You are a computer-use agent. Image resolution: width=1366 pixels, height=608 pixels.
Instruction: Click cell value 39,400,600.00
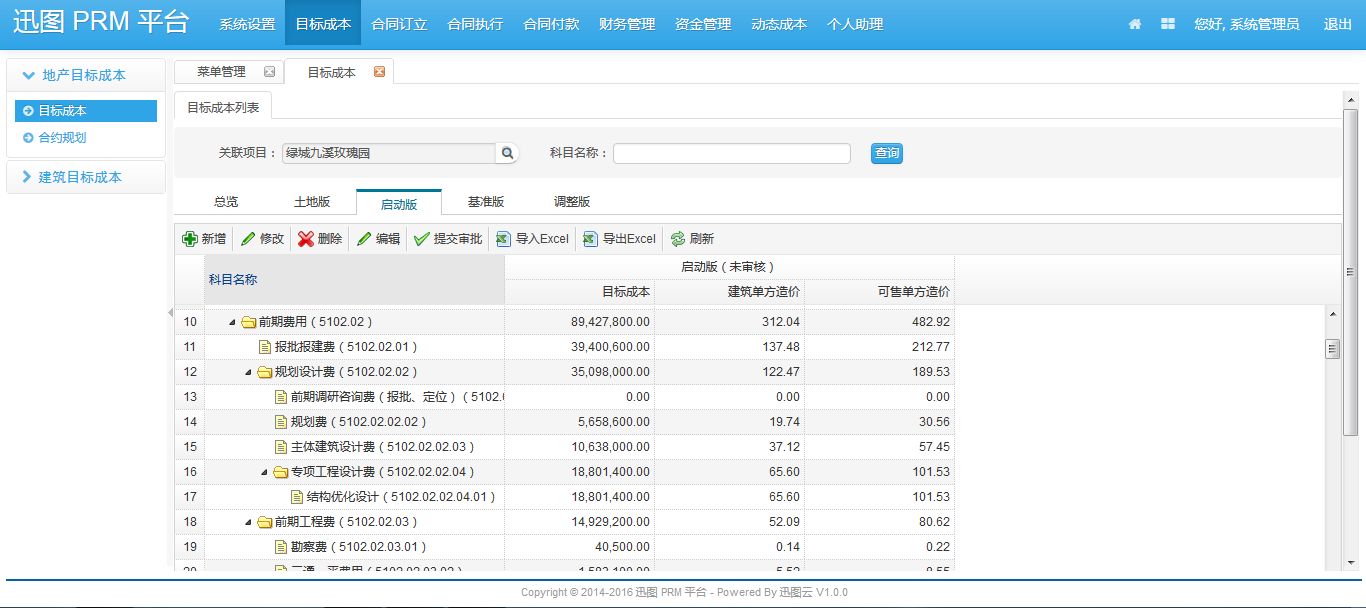pos(610,347)
